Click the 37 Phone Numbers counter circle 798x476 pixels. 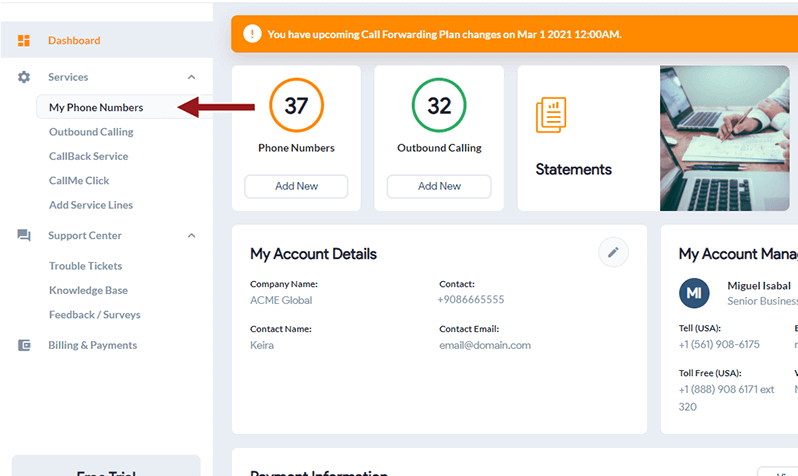tap(296, 105)
